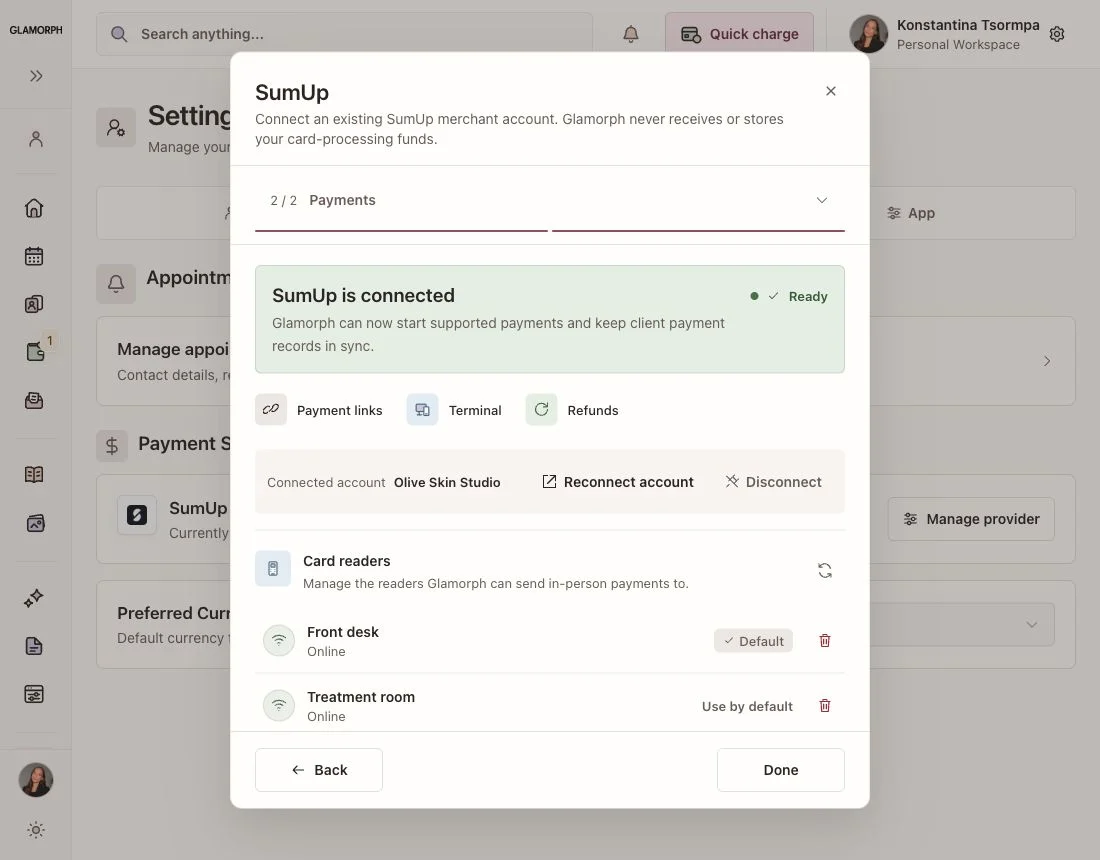Screen dimensions: 1100x860
Task: Click the Payment links chain icon
Action: 271,410
